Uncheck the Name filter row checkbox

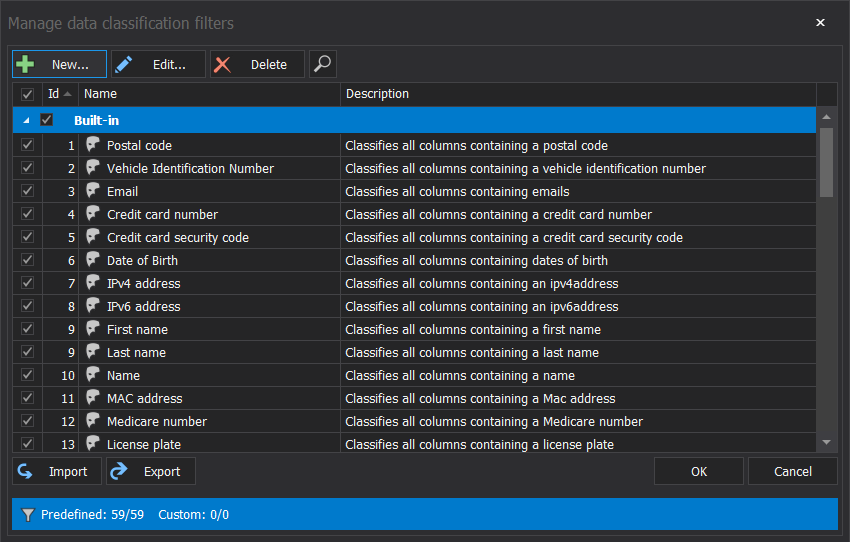click(27, 375)
